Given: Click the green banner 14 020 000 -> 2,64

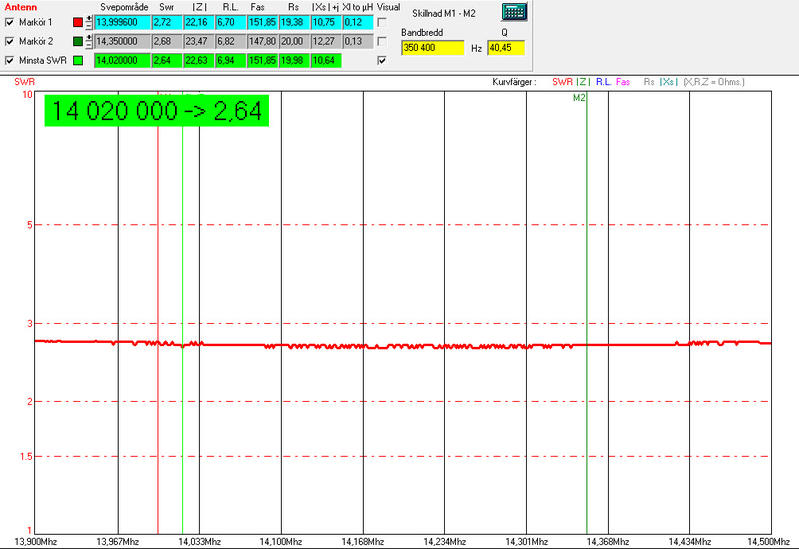Looking at the screenshot, I should (156, 111).
